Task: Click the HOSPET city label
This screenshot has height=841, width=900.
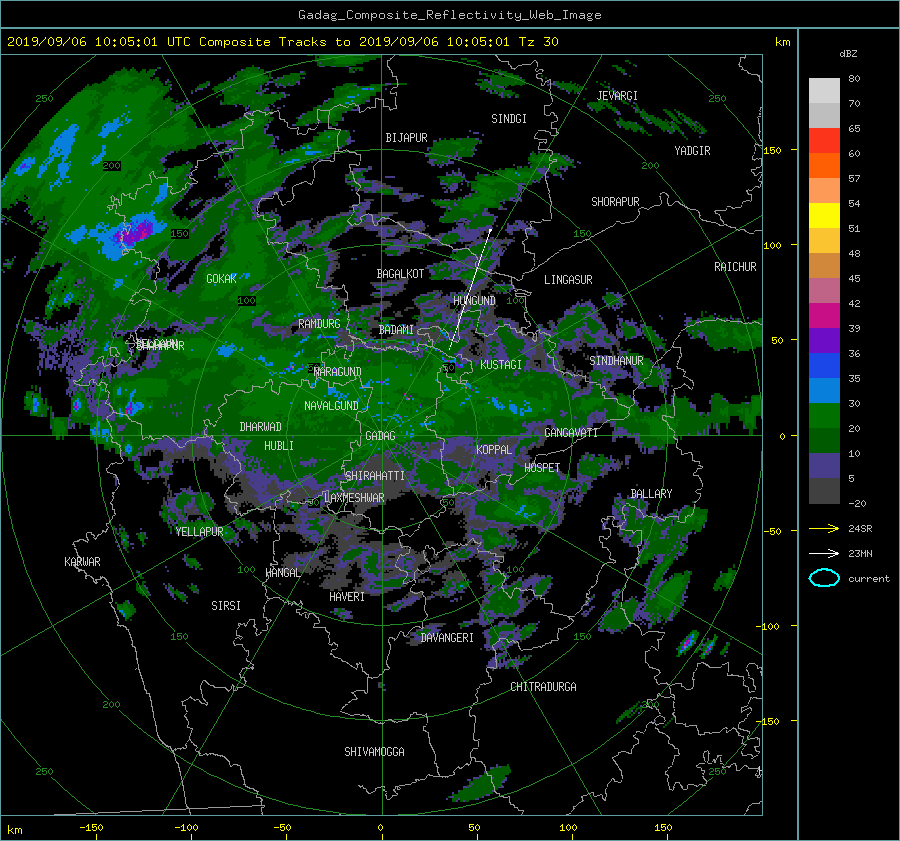Action: [542, 468]
